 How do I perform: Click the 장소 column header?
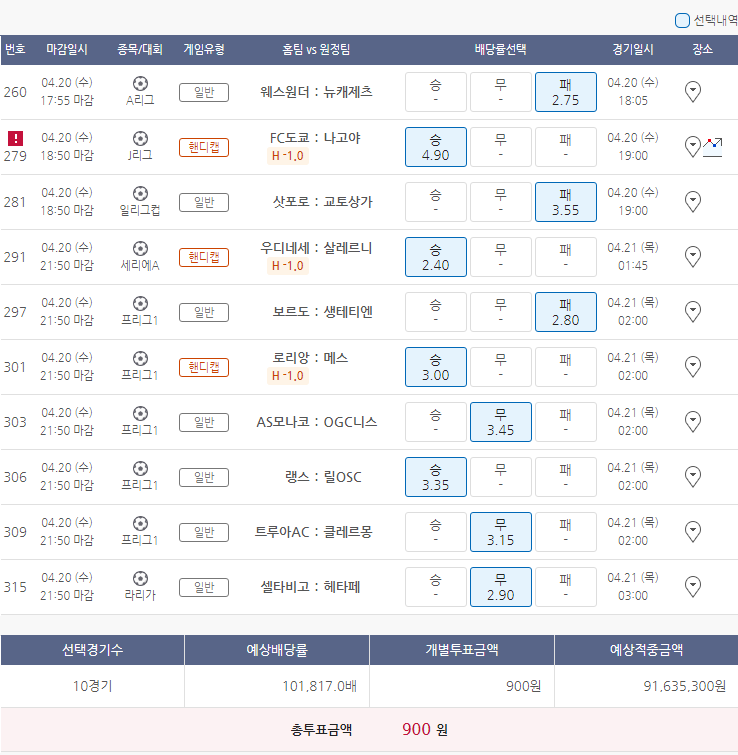click(702, 49)
